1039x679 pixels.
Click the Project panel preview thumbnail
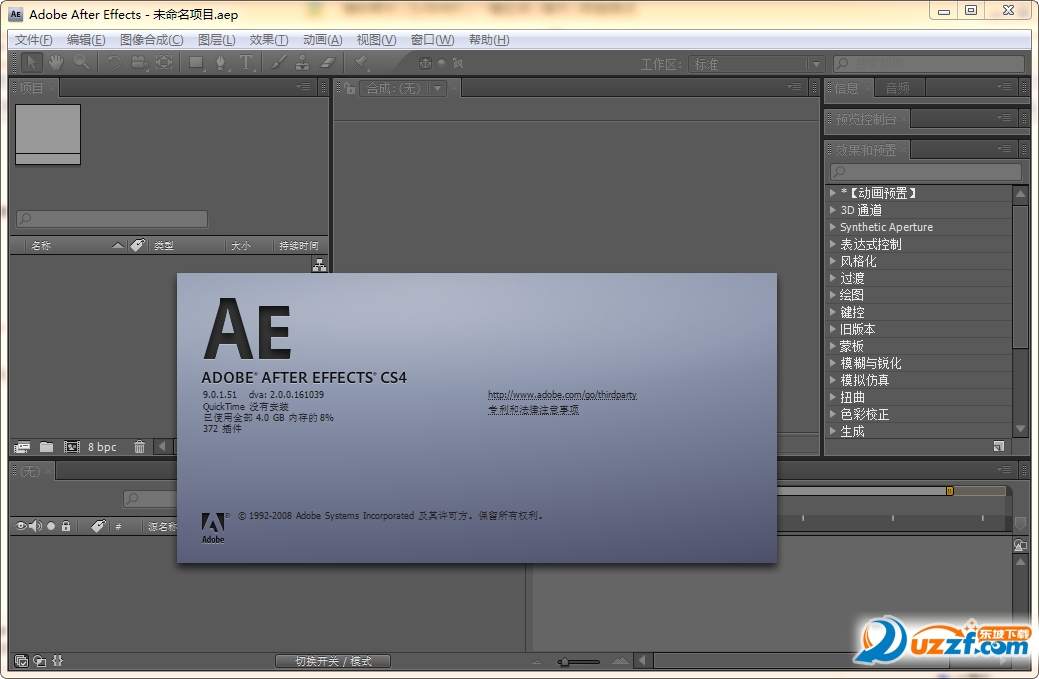[48, 134]
